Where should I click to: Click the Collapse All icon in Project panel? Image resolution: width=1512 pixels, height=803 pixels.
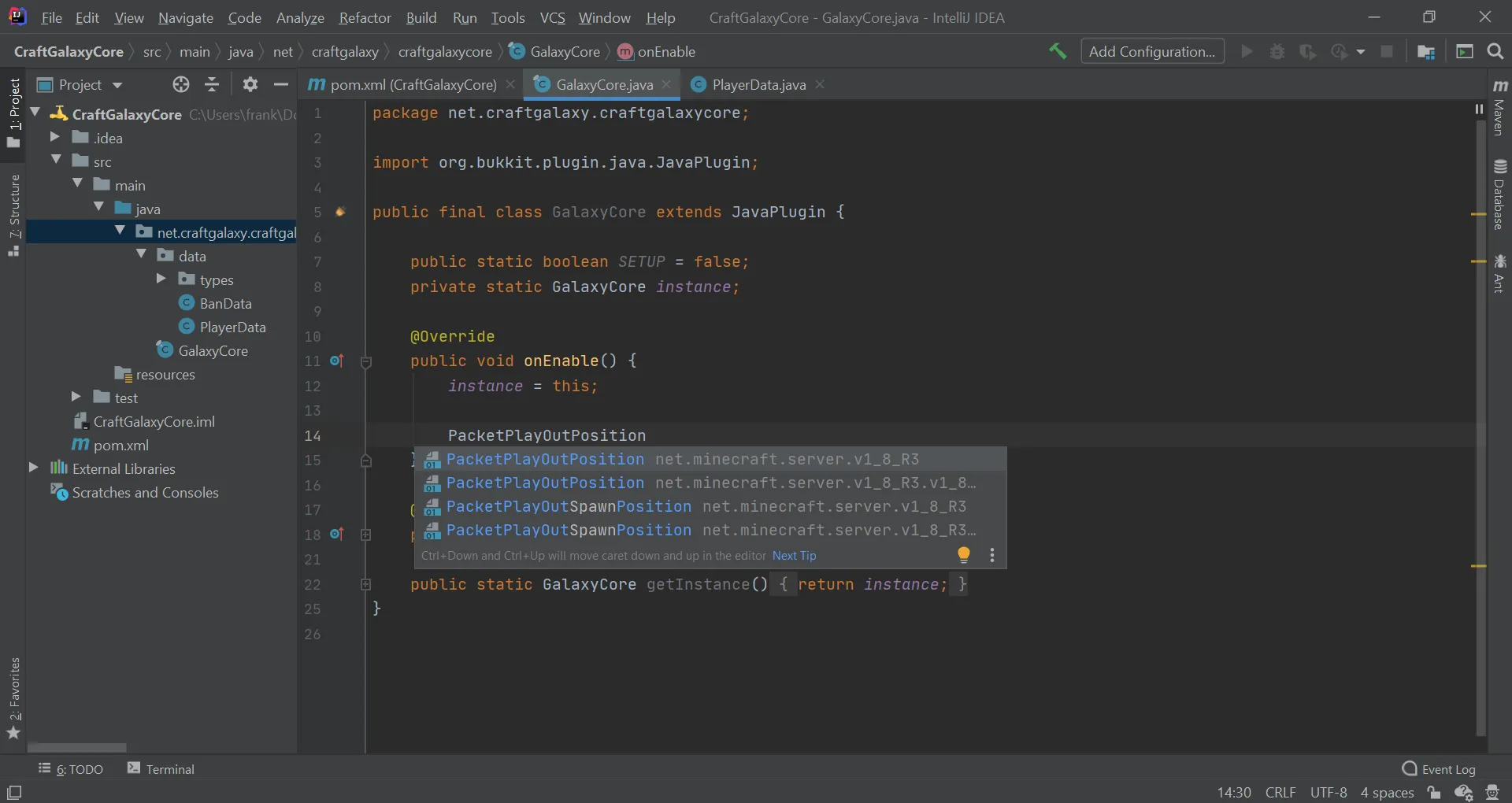pyautogui.click(x=212, y=85)
